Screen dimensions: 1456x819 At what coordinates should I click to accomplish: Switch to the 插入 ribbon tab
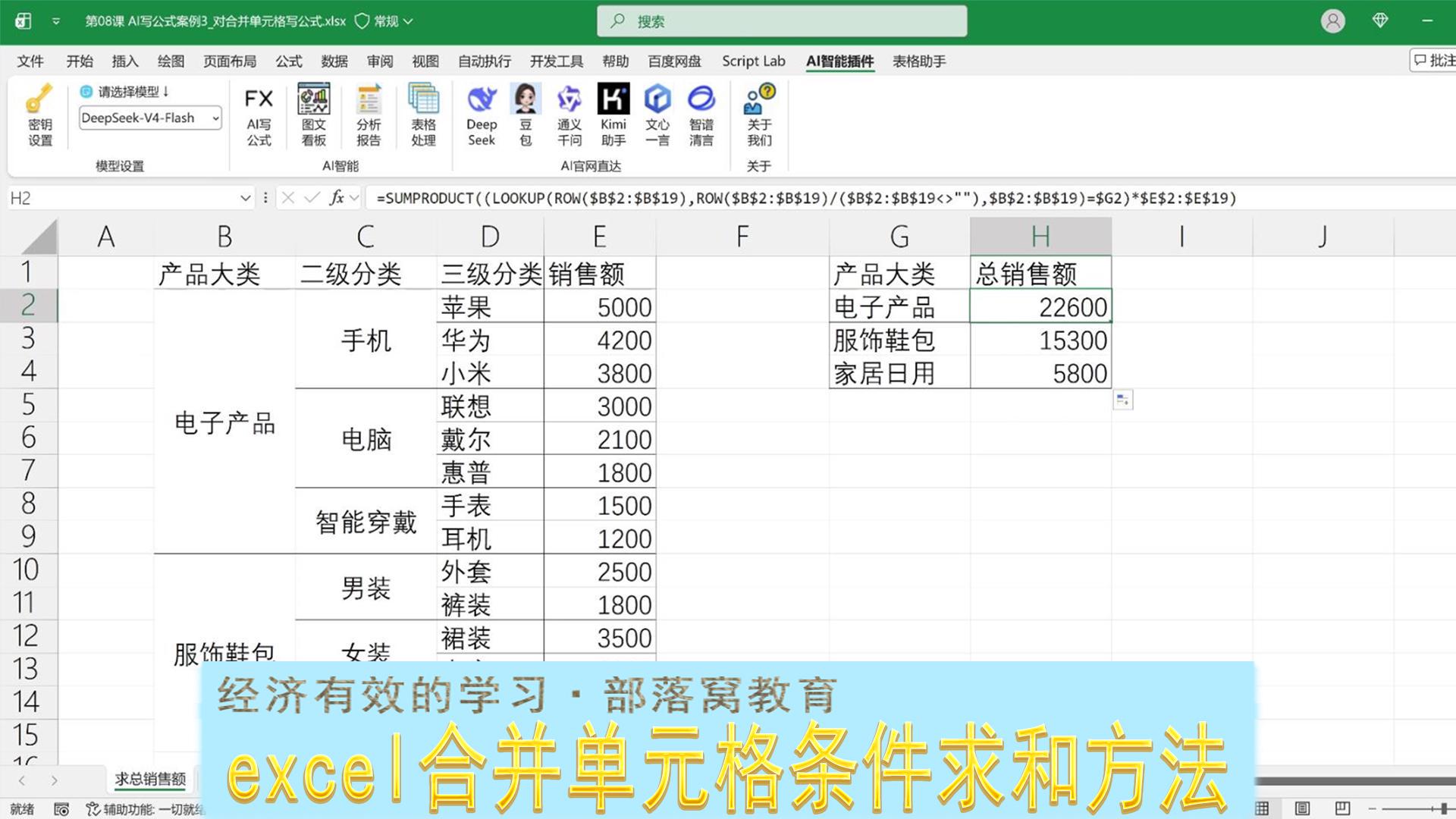pyautogui.click(x=125, y=61)
